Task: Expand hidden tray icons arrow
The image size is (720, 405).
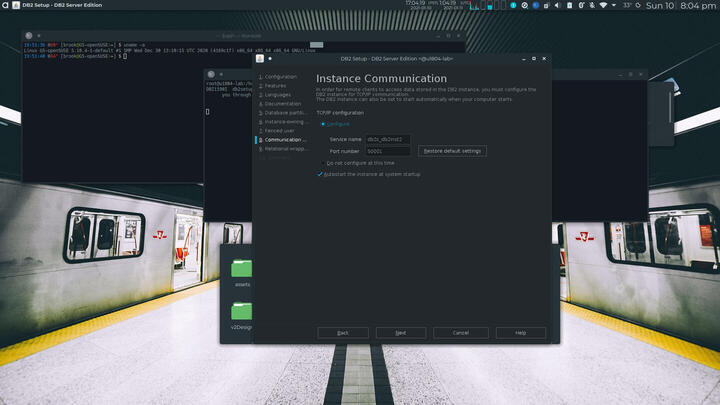Action: [613, 6]
